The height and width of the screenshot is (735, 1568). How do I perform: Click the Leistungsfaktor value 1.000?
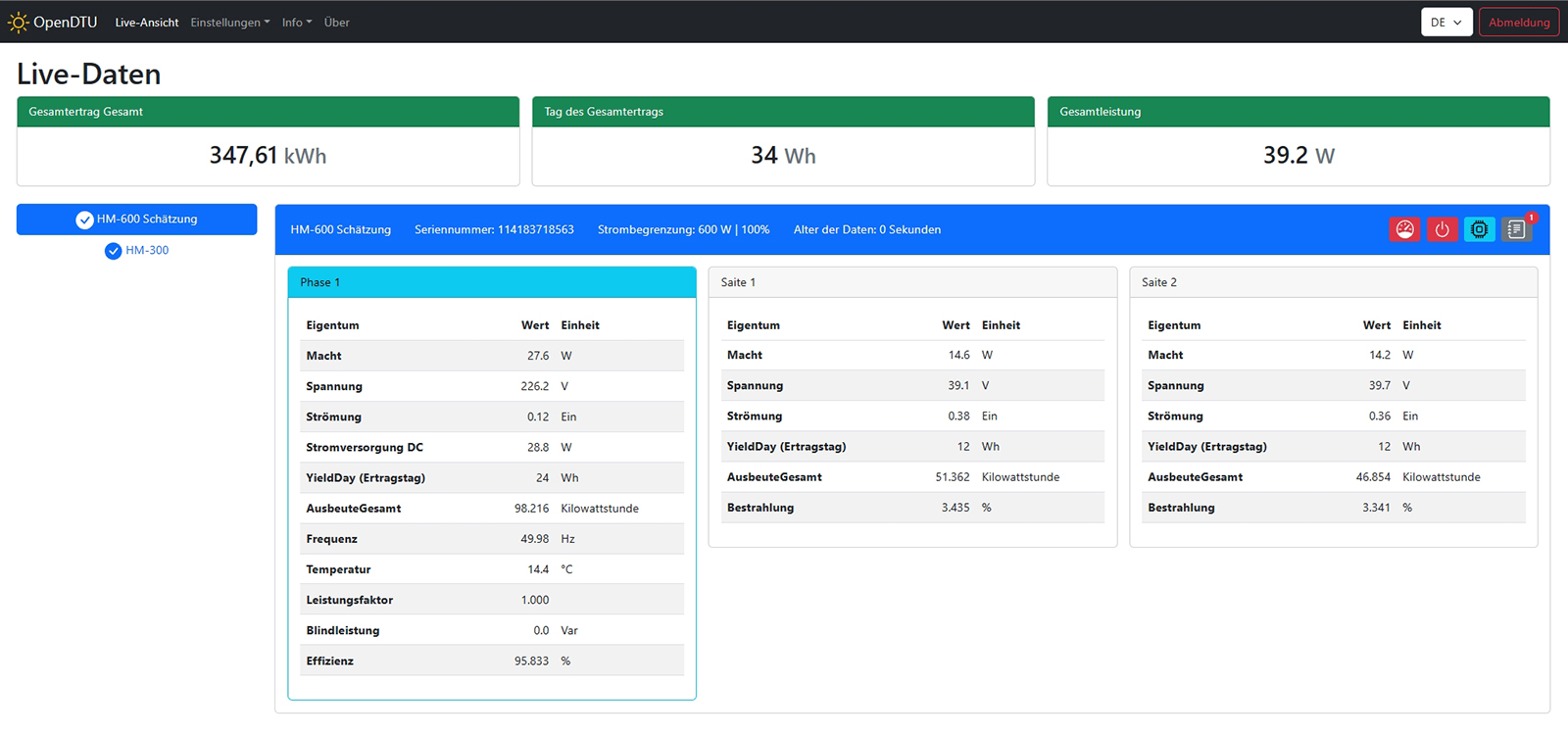[535, 600]
